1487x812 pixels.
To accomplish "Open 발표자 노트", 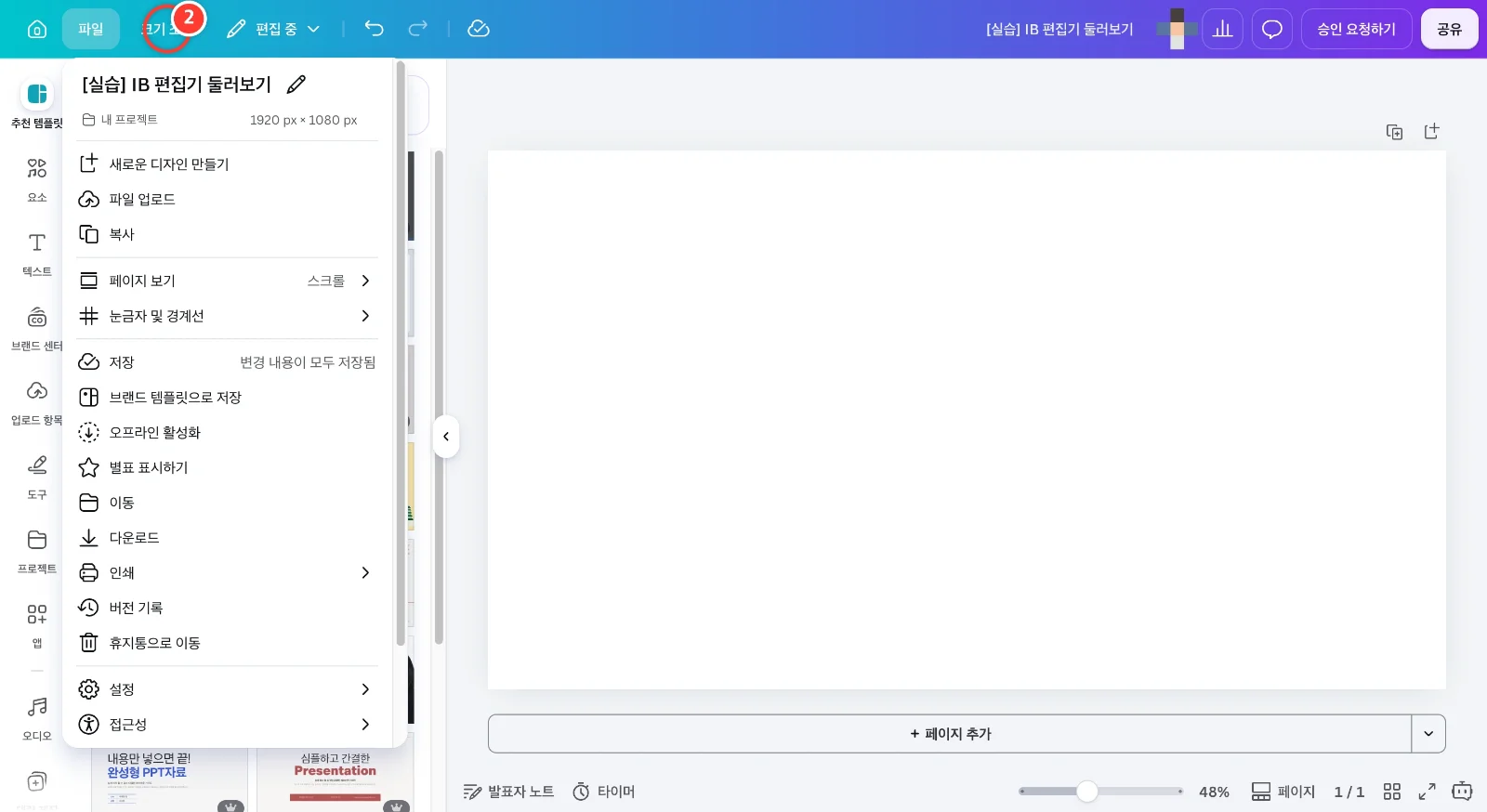I will [508, 792].
